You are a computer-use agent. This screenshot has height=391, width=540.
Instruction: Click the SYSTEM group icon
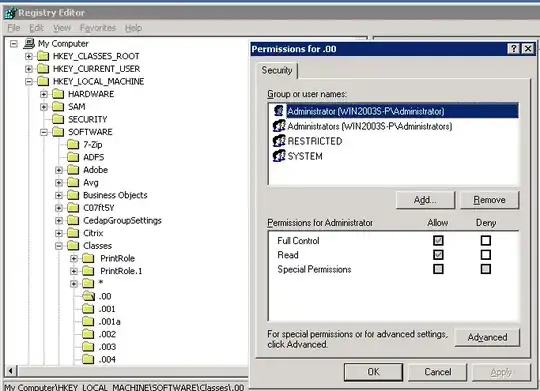pyautogui.click(x=279, y=156)
